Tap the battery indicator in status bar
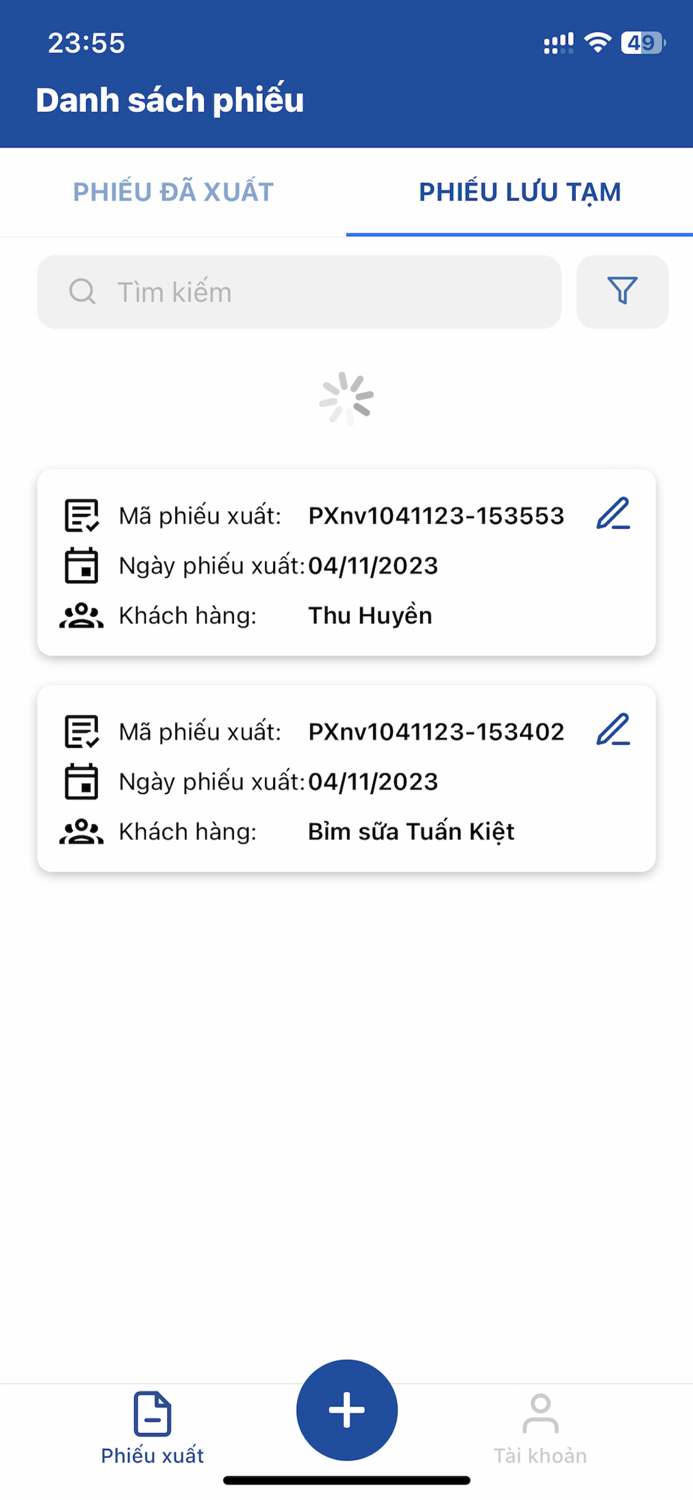The image size is (693, 1500). [x=641, y=42]
